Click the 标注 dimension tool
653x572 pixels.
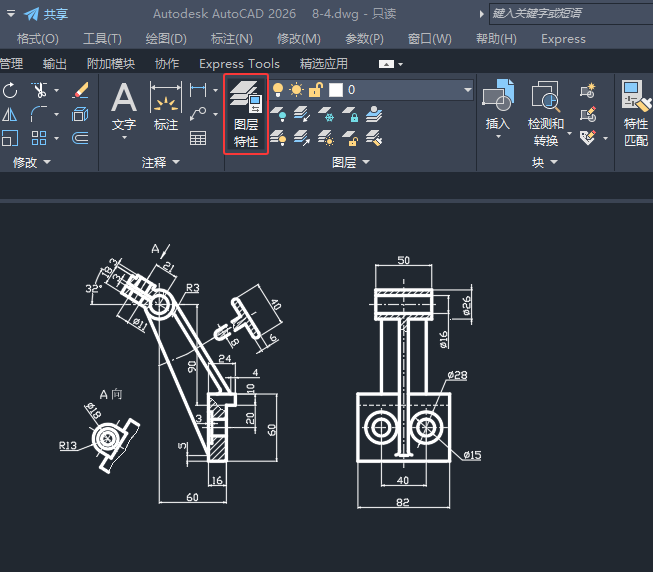(166, 107)
